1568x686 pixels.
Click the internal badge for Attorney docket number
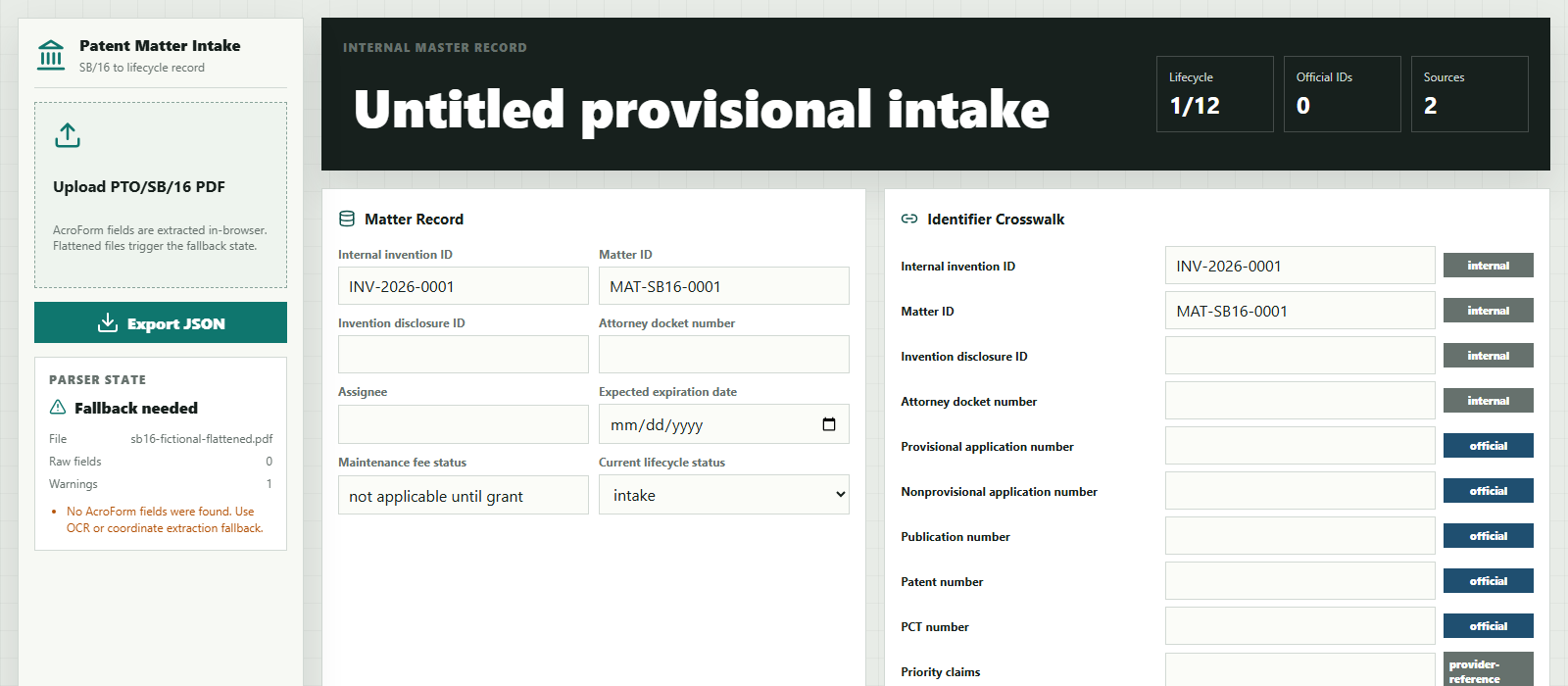pyautogui.click(x=1489, y=401)
